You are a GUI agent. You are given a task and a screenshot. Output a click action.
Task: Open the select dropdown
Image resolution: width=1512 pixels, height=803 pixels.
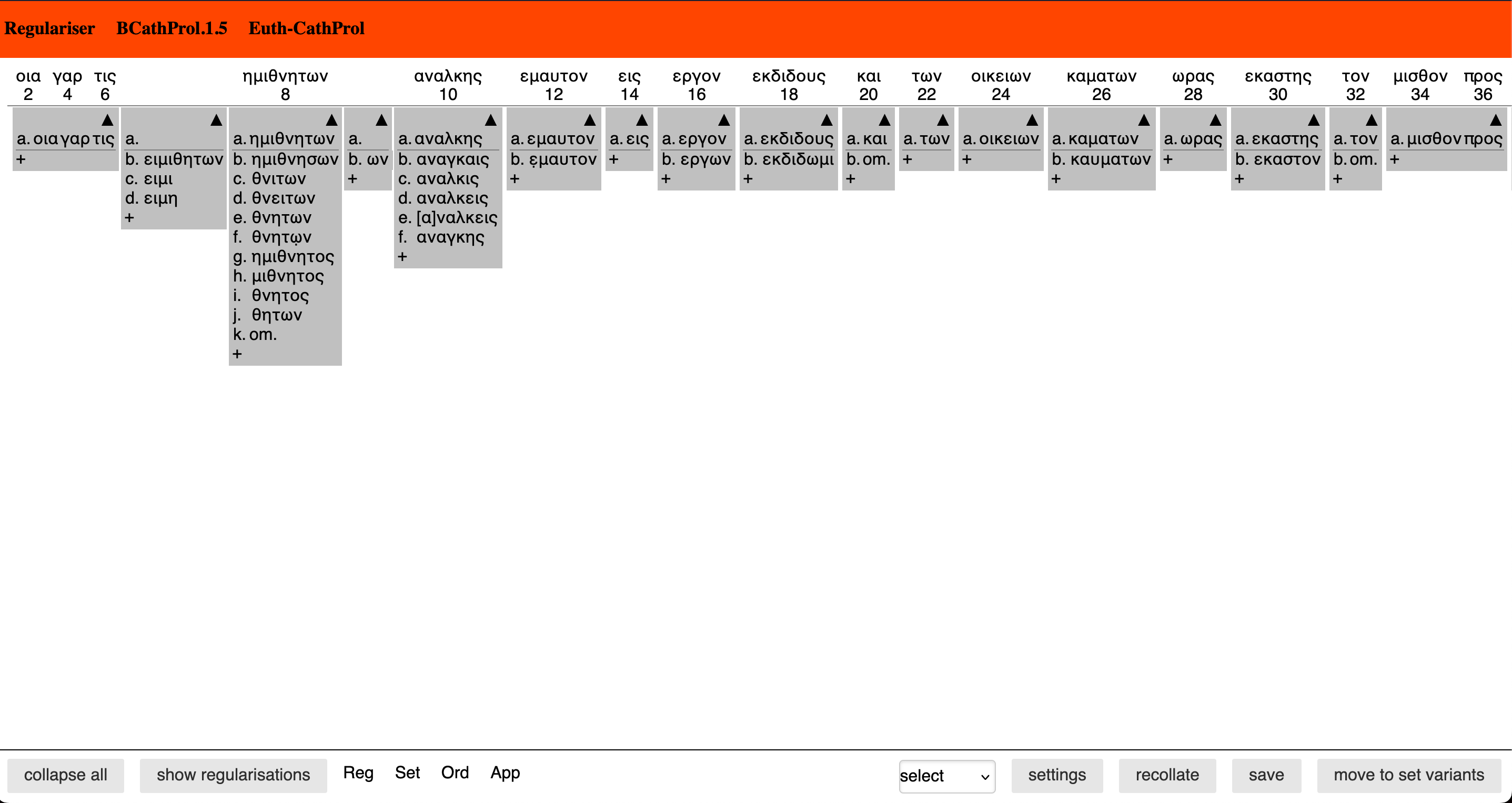tap(946, 776)
